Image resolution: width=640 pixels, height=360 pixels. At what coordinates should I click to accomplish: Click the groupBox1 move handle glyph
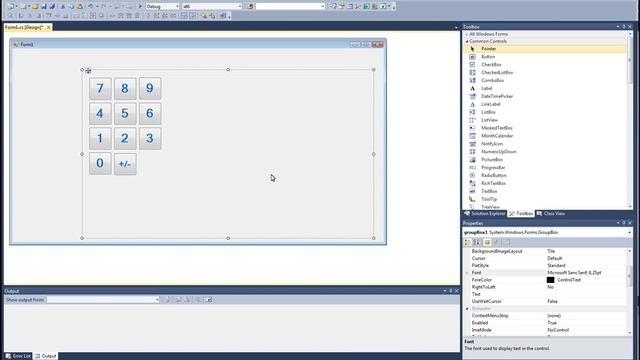(x=88, y=71)
